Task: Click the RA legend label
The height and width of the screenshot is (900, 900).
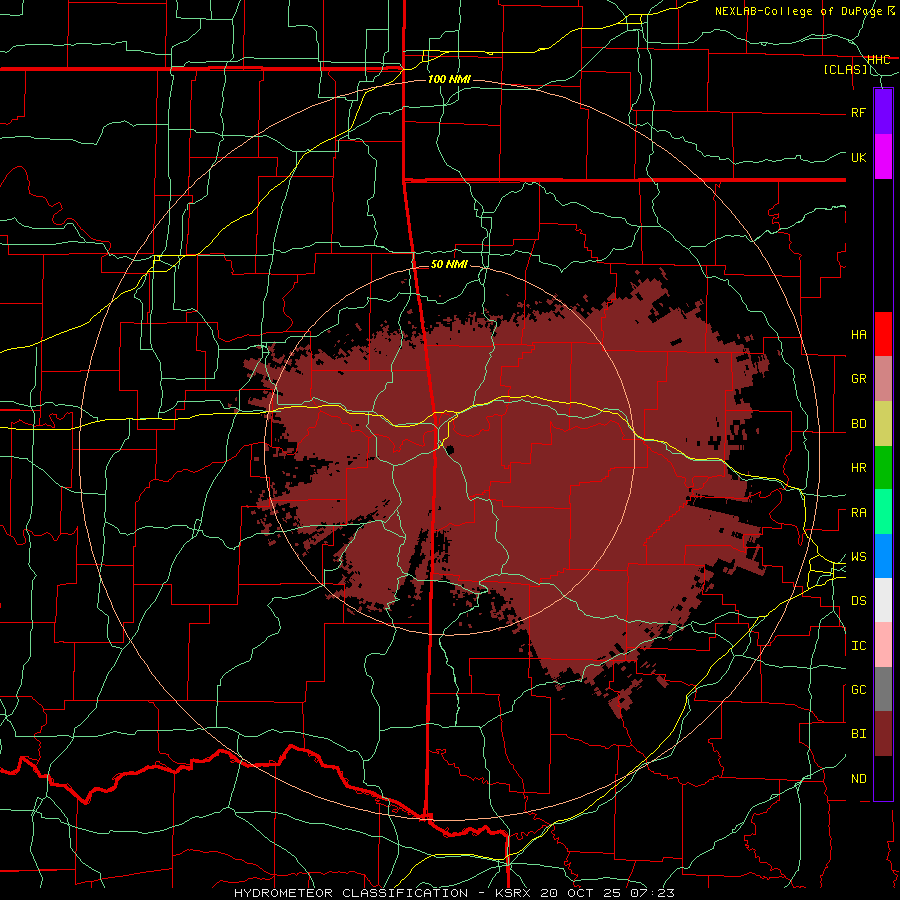Action: [x=858, y=513]
